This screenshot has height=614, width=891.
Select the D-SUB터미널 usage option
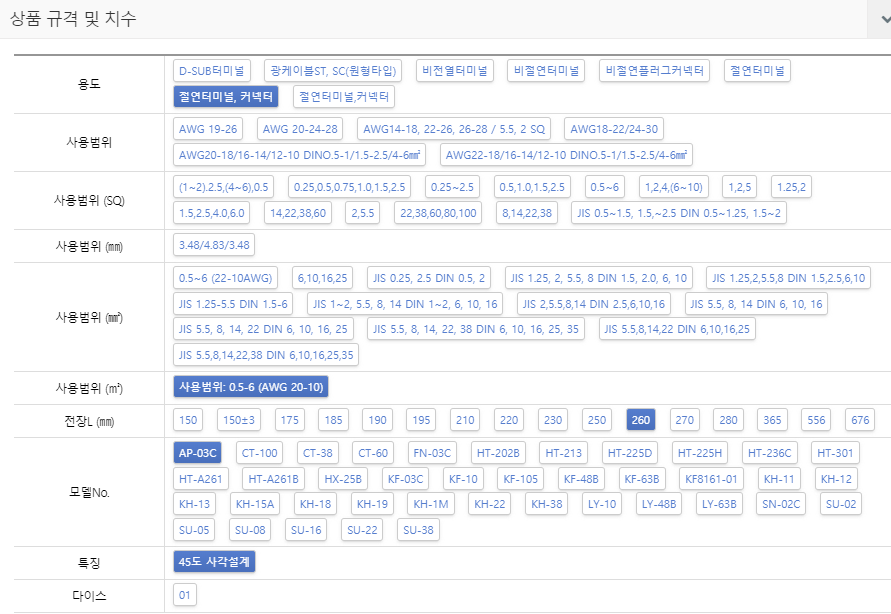pos(211,71)
